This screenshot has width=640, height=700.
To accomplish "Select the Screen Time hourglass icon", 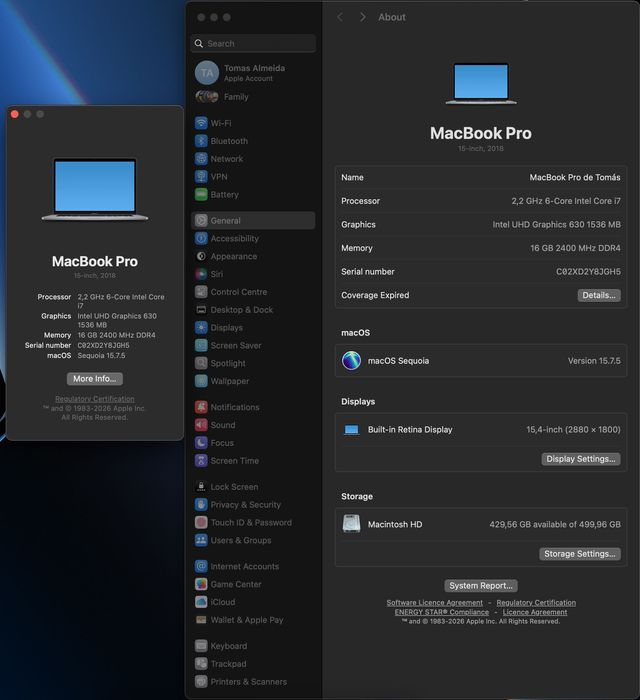I will [x=201, y=460].
